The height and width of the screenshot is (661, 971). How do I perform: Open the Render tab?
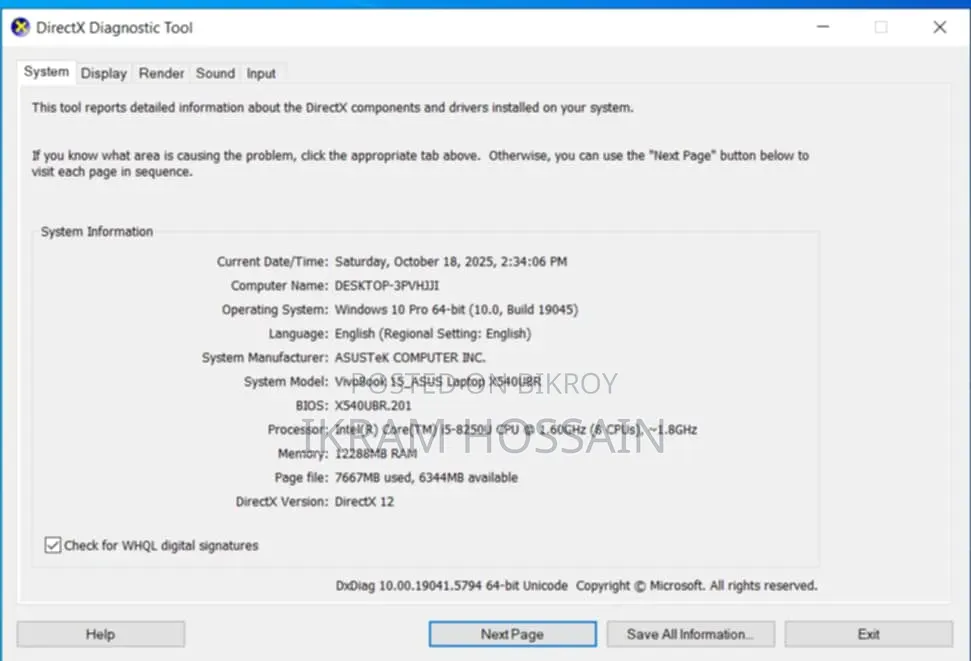pos(161,73)
